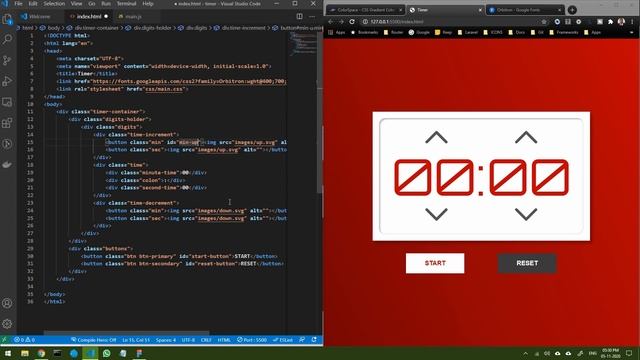Split the editor to the right
Image resolution: width=640 pixels, height=360 pixels.
[300, 16]
